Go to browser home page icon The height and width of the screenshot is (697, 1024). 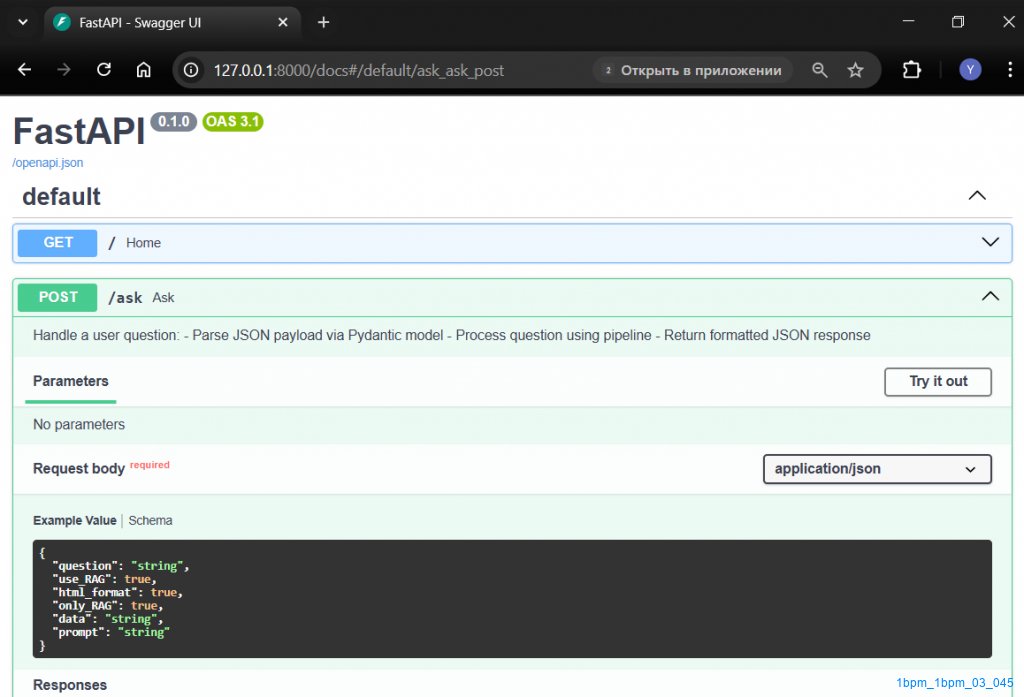144,70
